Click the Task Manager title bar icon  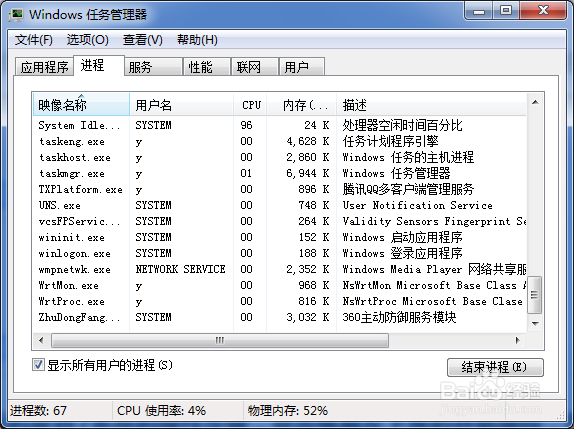(x=16, y=15)
